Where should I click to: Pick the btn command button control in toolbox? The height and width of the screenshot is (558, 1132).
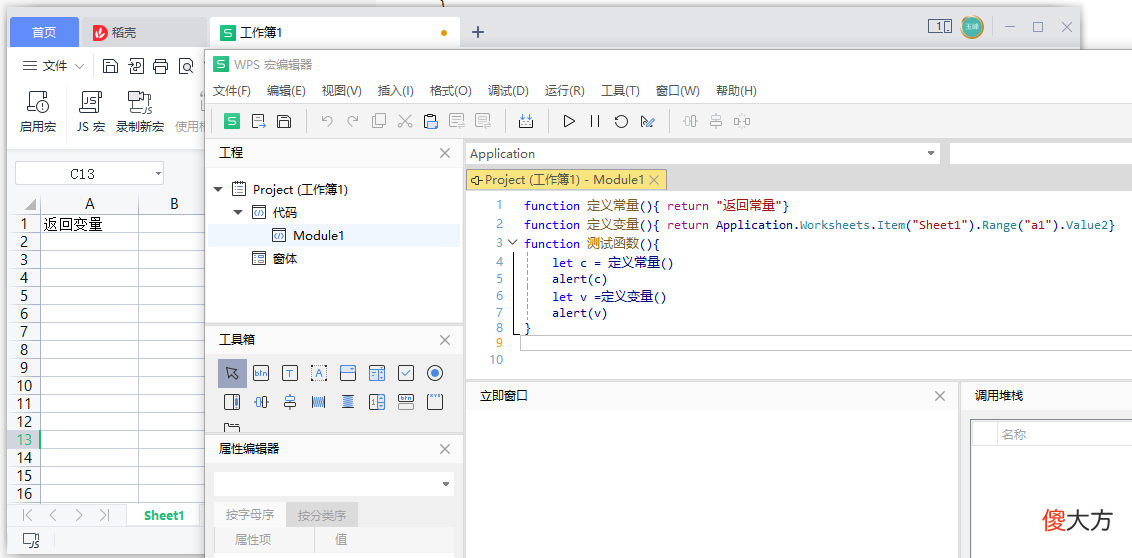tap(261, 373)
